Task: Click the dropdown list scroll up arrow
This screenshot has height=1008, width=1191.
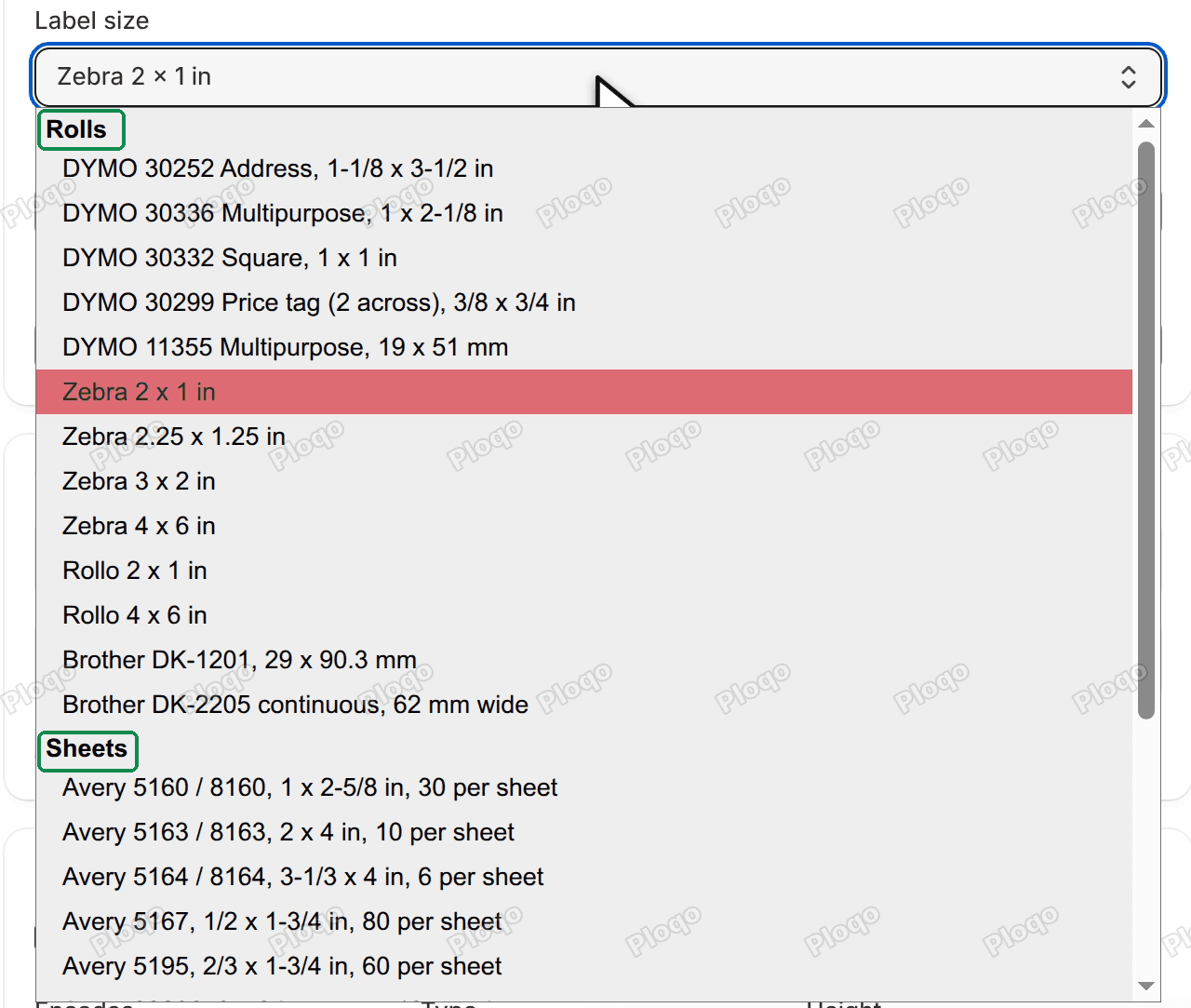Action: 1146,124
